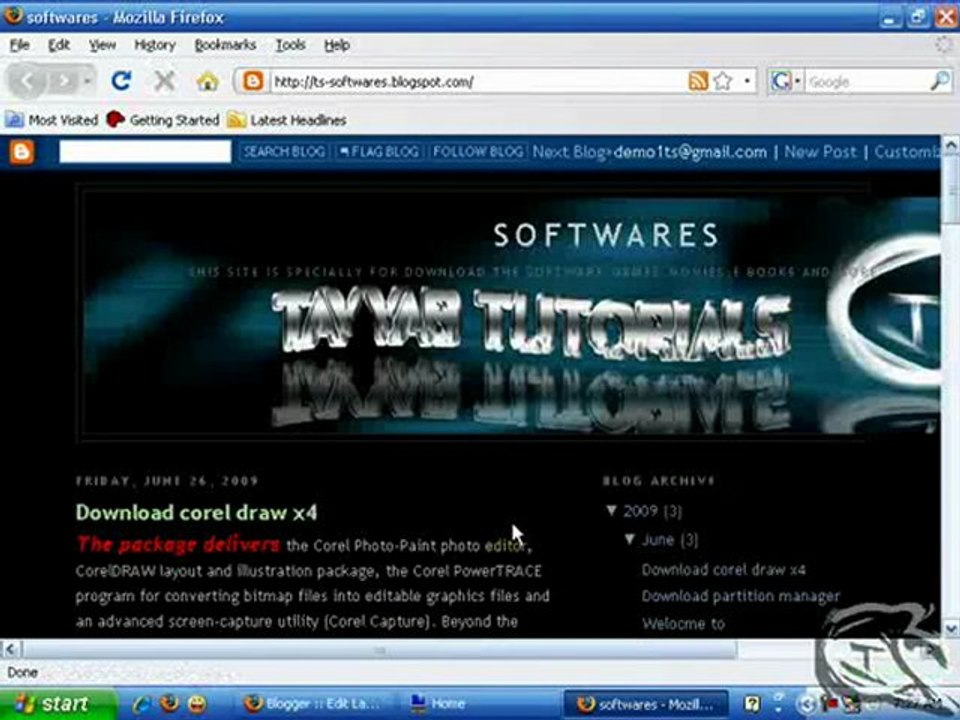Click the blog search text box
960x720 pixels.
pos(145,152)
